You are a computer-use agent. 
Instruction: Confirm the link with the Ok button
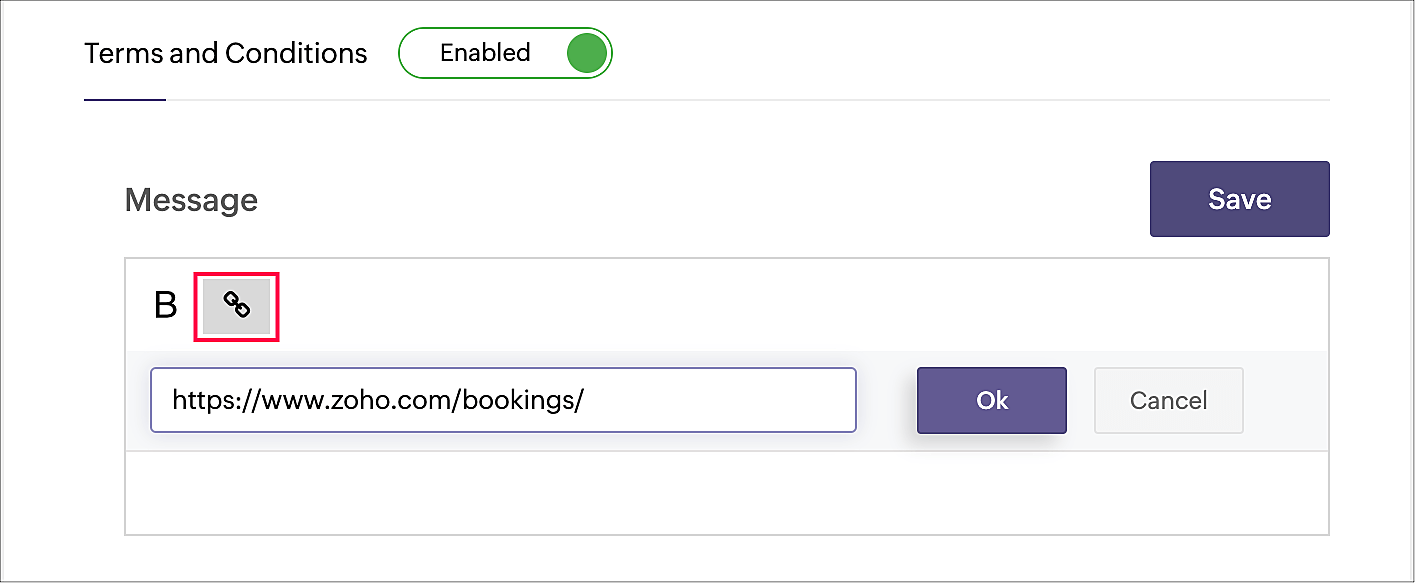(x=991, y=401)
